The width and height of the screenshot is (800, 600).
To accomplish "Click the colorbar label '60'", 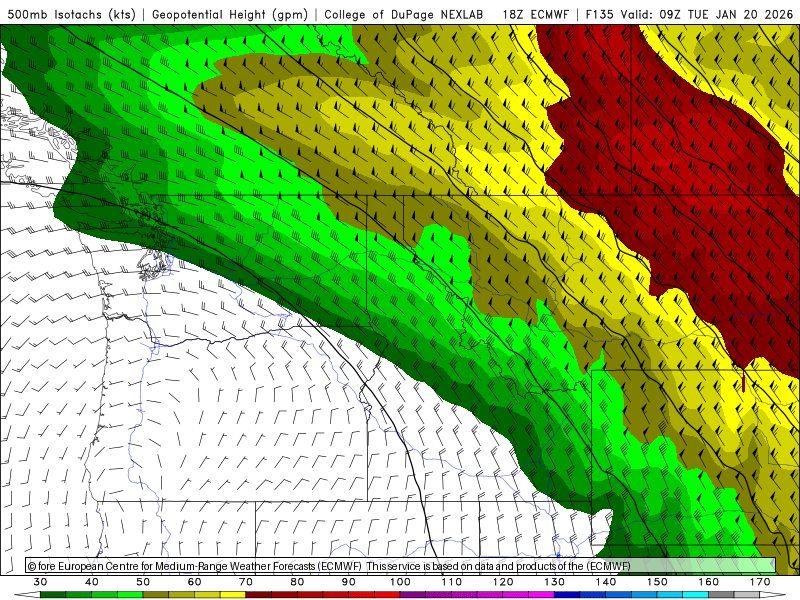I will click(x=194, y=582).
